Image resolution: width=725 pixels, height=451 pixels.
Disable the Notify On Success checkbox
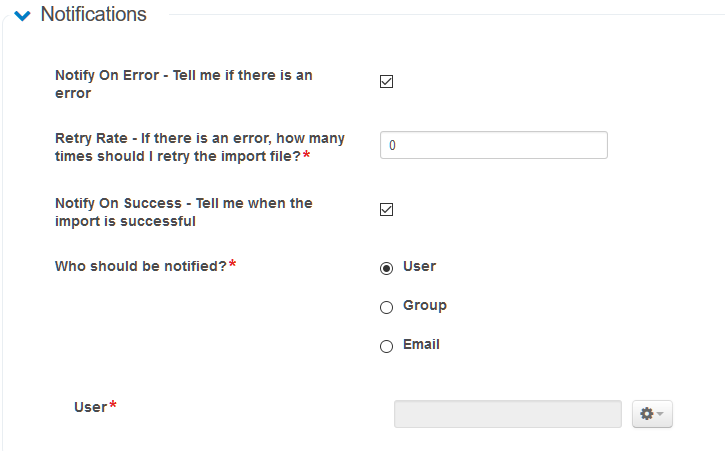tap(387, 210)
